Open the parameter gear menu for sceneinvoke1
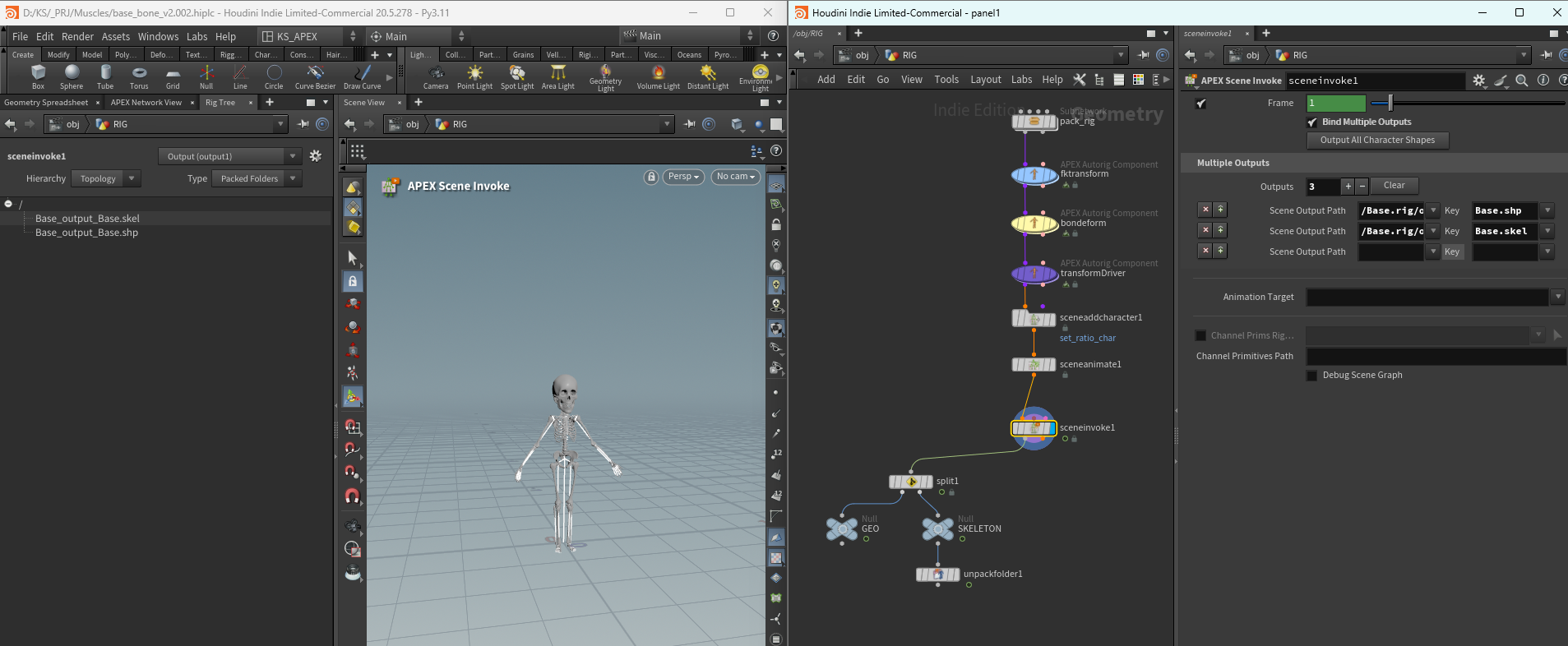 point(1479,81)
